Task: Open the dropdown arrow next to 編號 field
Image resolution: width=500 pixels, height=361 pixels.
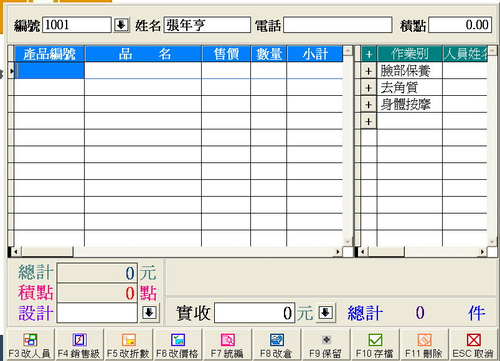Action: point(121,25)
